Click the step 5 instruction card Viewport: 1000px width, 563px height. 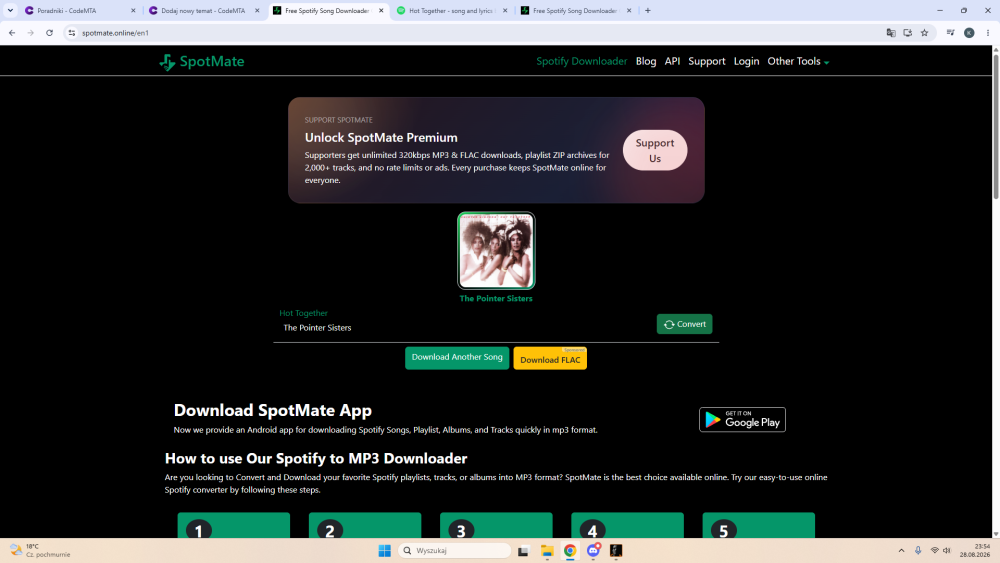[x=758, y=525]
